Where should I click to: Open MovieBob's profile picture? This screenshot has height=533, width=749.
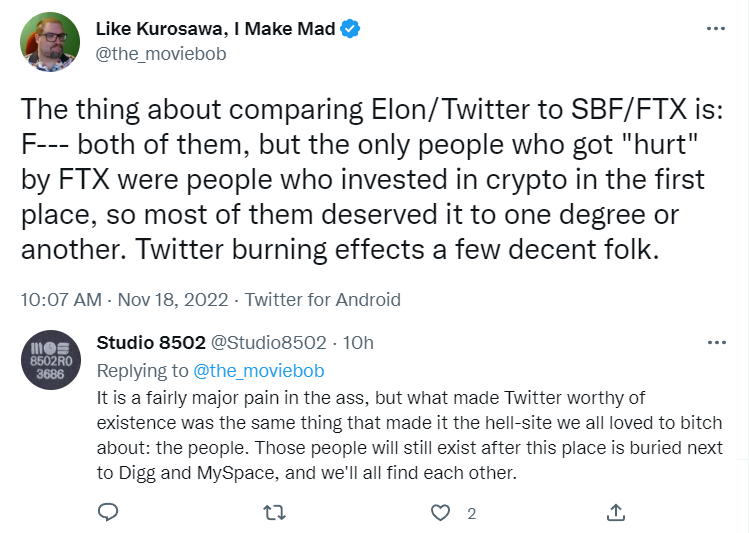pos(50,42)
